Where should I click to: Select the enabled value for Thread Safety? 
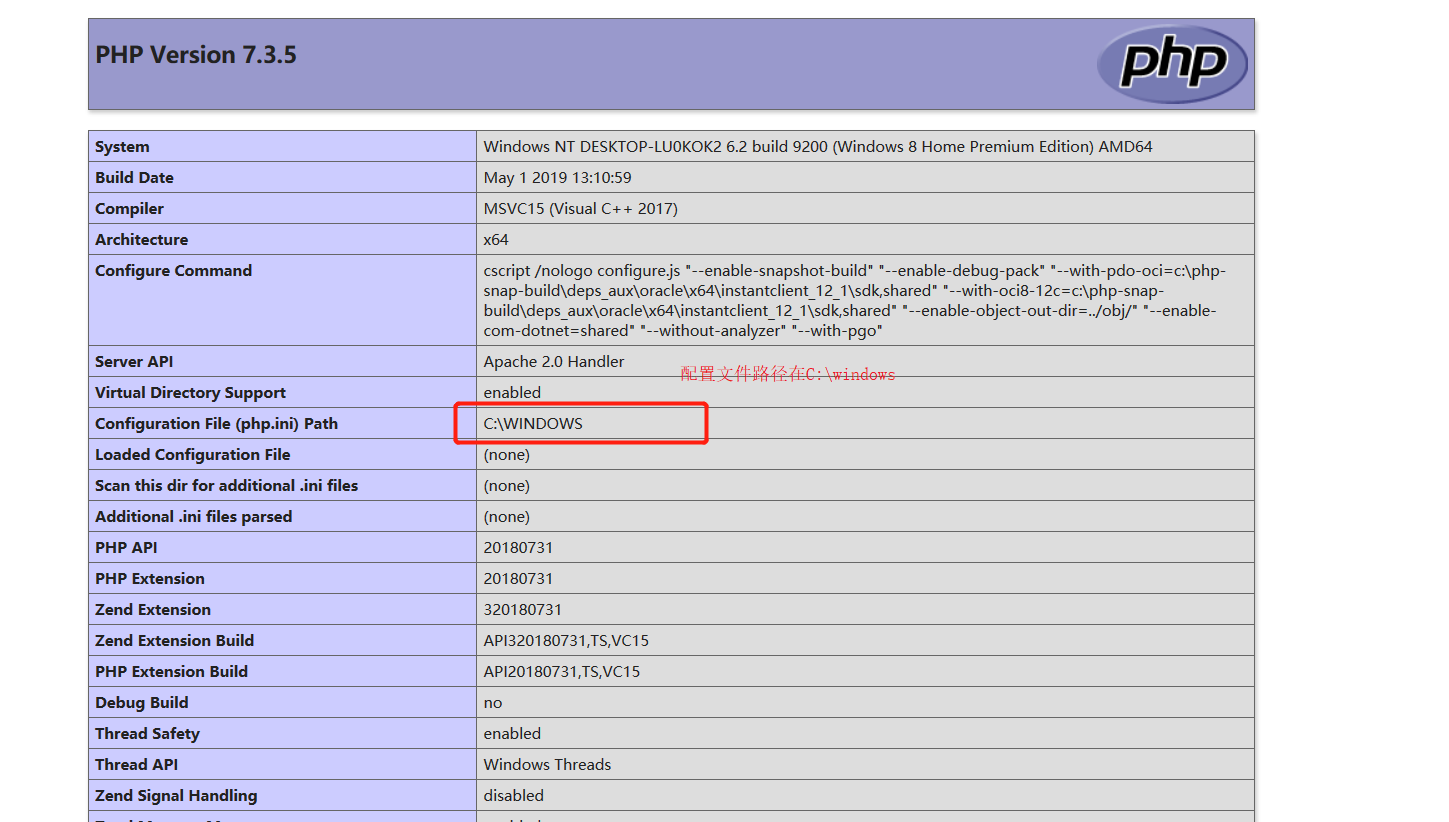[512, 734]
